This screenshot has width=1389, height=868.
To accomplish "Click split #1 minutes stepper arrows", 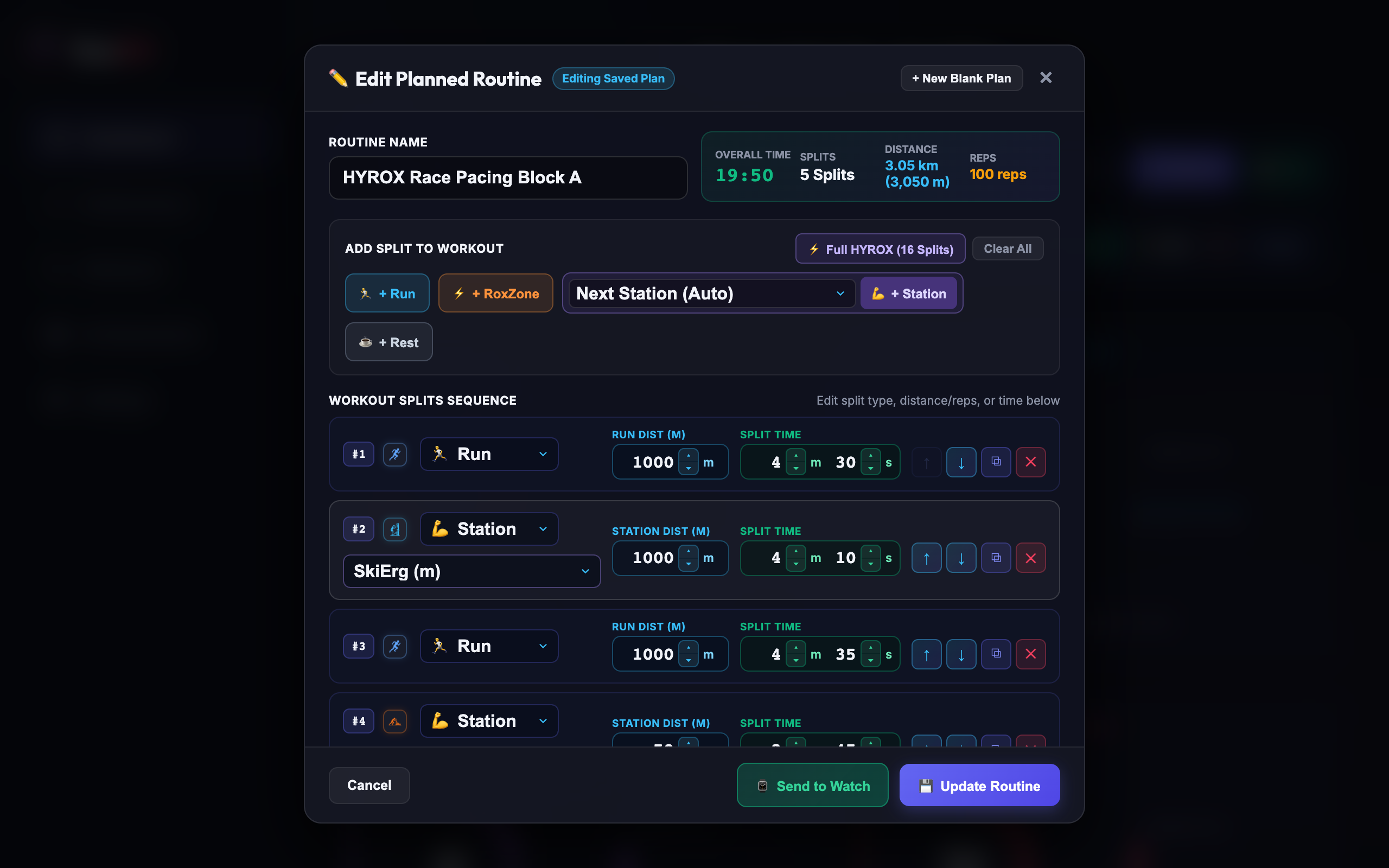I will [x=795, y=462].
